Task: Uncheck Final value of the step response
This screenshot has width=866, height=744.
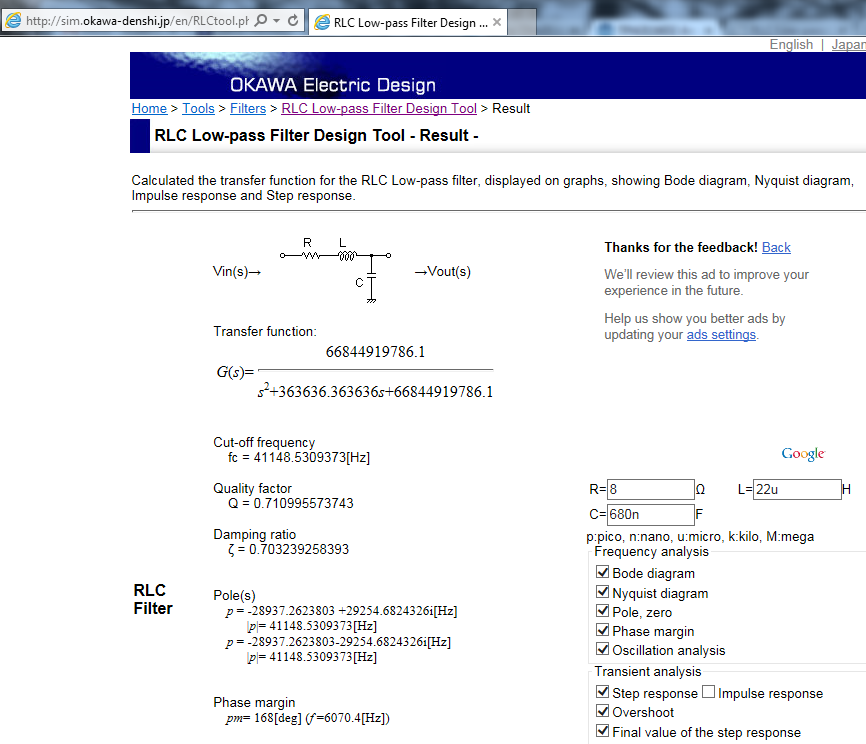Action: (603, 731)
